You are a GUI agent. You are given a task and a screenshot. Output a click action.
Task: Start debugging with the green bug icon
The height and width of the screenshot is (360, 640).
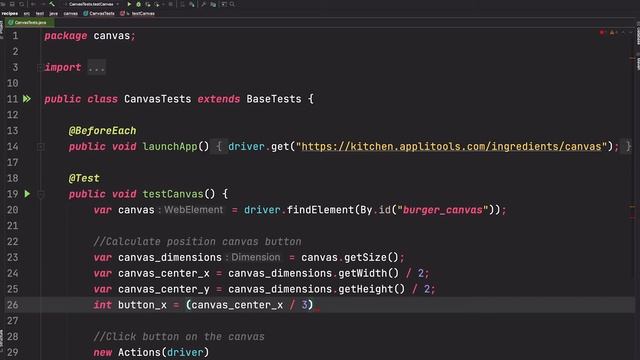(138, 4)
